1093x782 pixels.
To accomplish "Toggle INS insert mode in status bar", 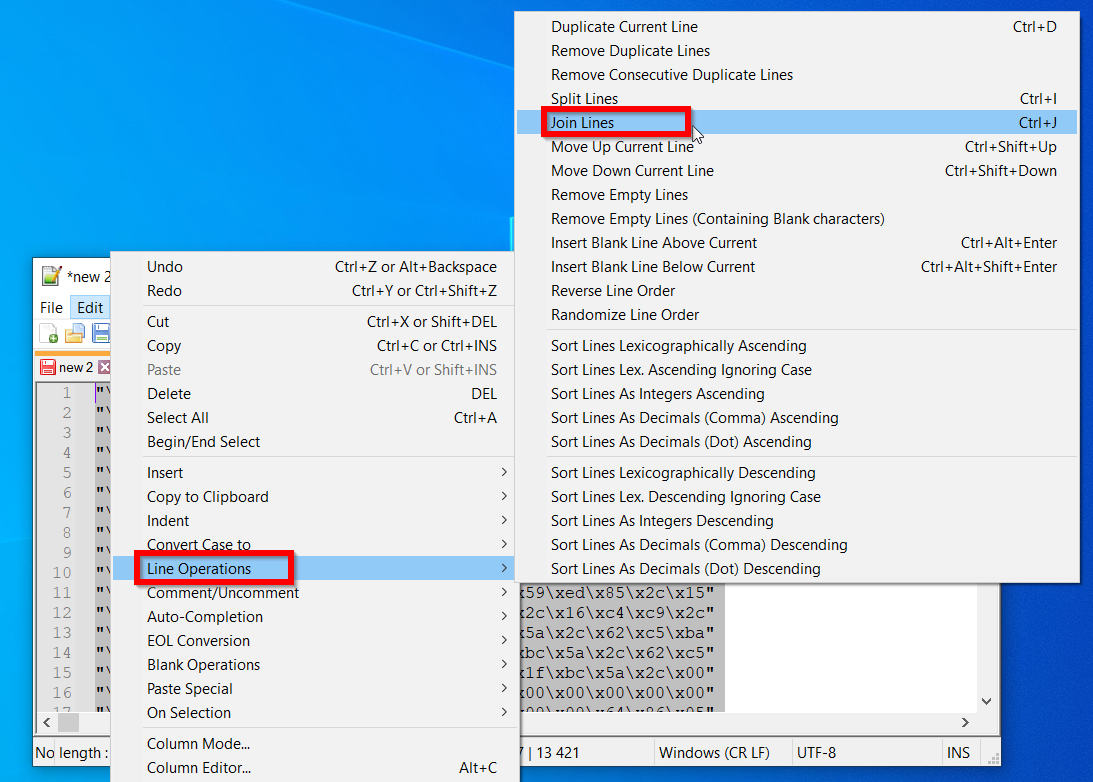I will [x=957, y=752].
